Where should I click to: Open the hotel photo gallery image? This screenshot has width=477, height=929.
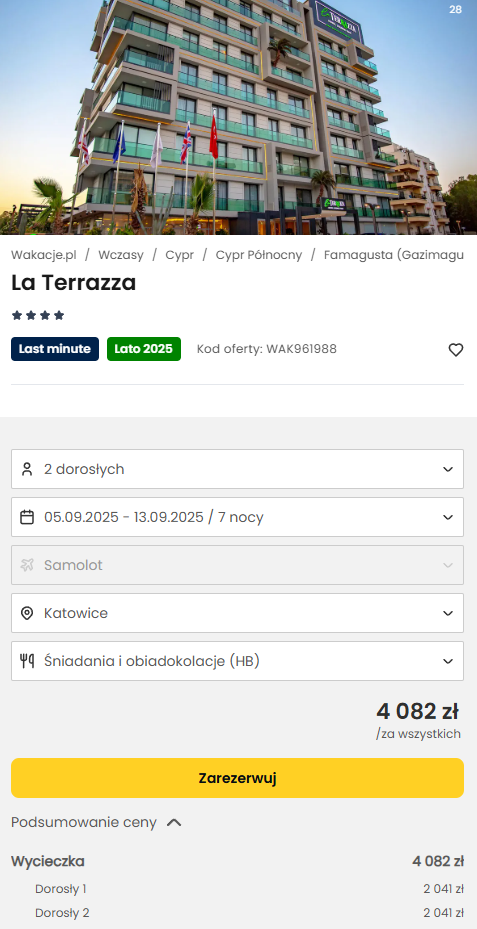(238, 117)
